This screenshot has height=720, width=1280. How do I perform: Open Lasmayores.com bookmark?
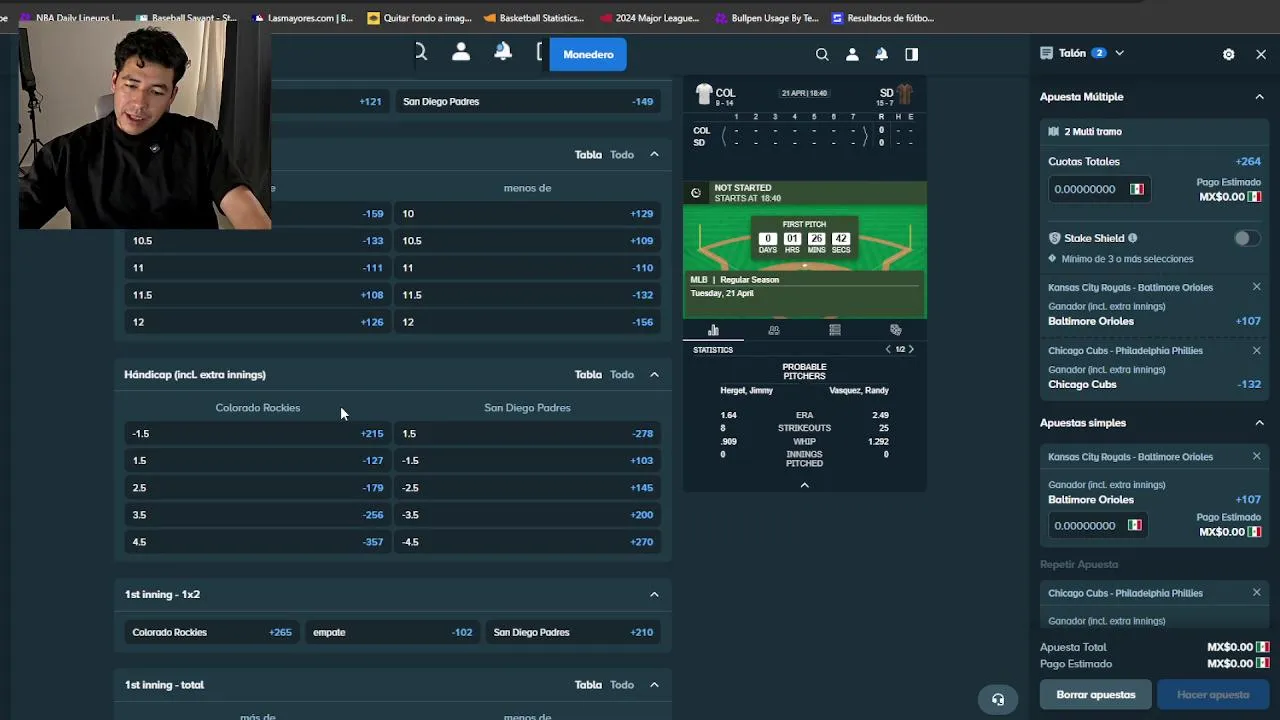[x=304, y=18]
